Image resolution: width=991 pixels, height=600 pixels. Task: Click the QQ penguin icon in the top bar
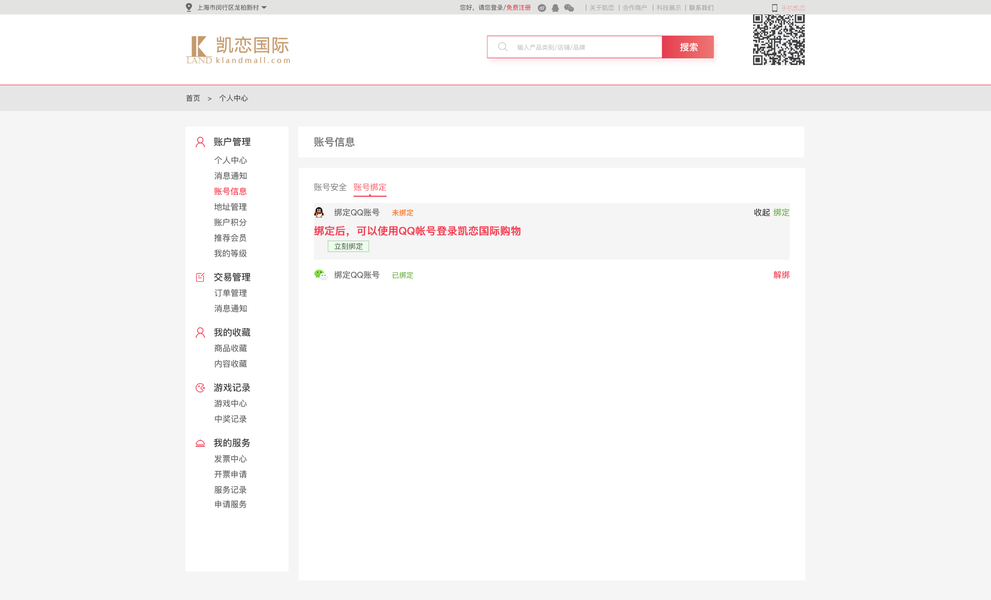coord(556,8)
